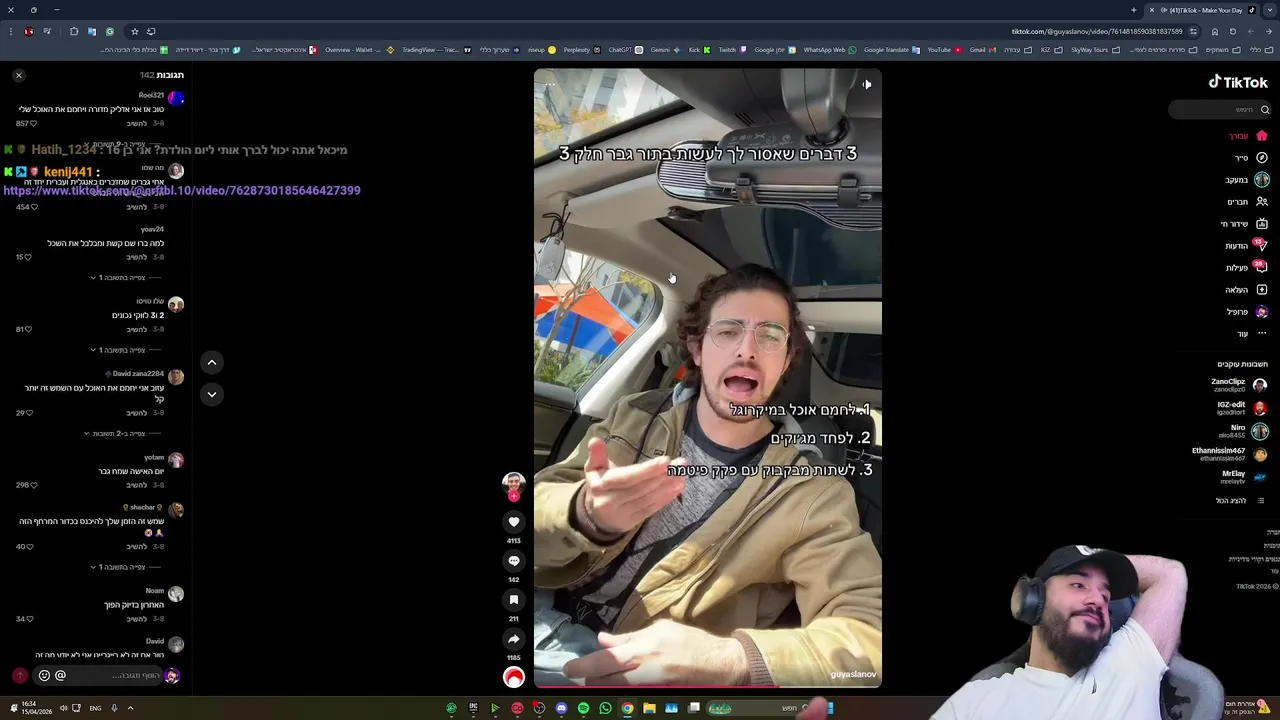Like the video with the heart icon
The height and width of the screenshot is (720, 1280).
[514, 522]
